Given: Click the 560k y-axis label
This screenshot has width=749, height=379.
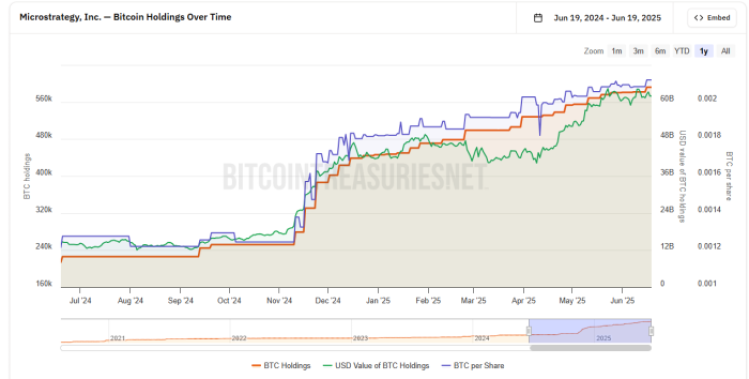Looking at the screenshot, I should click(43, 99).
